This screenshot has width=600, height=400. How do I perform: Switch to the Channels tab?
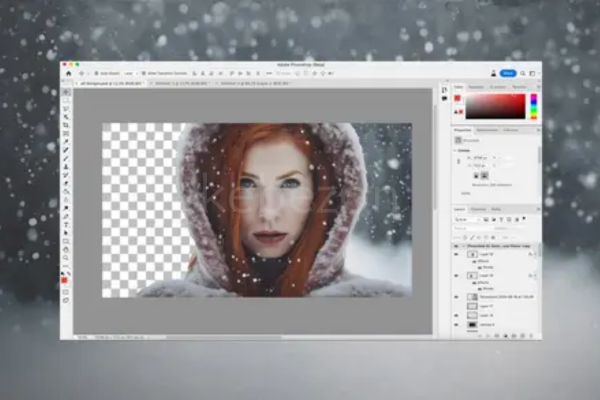point(478,209)
